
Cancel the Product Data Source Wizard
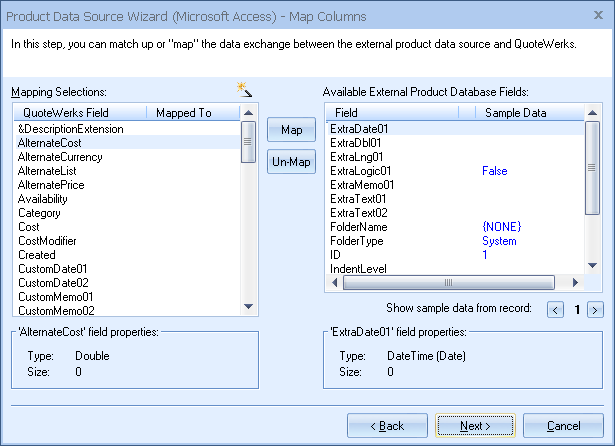click(x=564, y=426)
